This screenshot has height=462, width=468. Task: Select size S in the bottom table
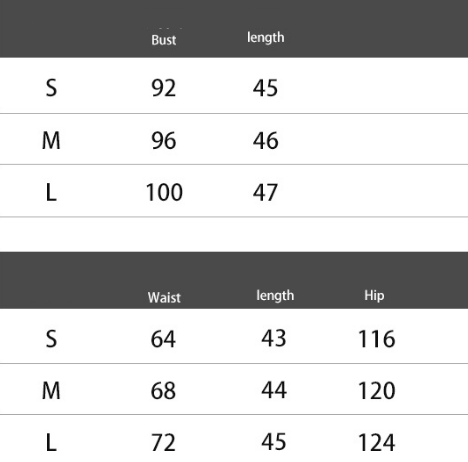pos(51,339)
